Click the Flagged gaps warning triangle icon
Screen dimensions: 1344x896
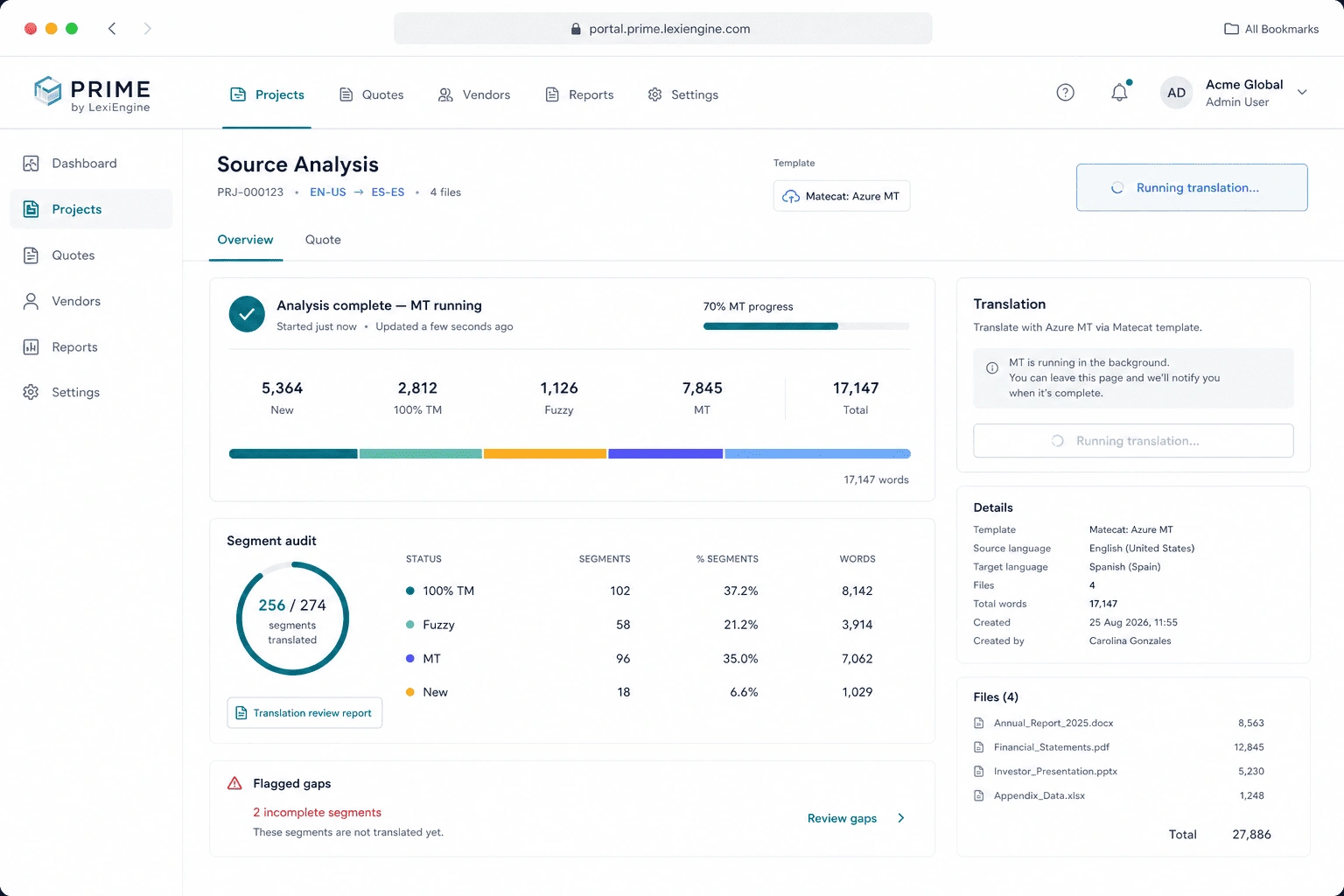click(x=234, y=783)
